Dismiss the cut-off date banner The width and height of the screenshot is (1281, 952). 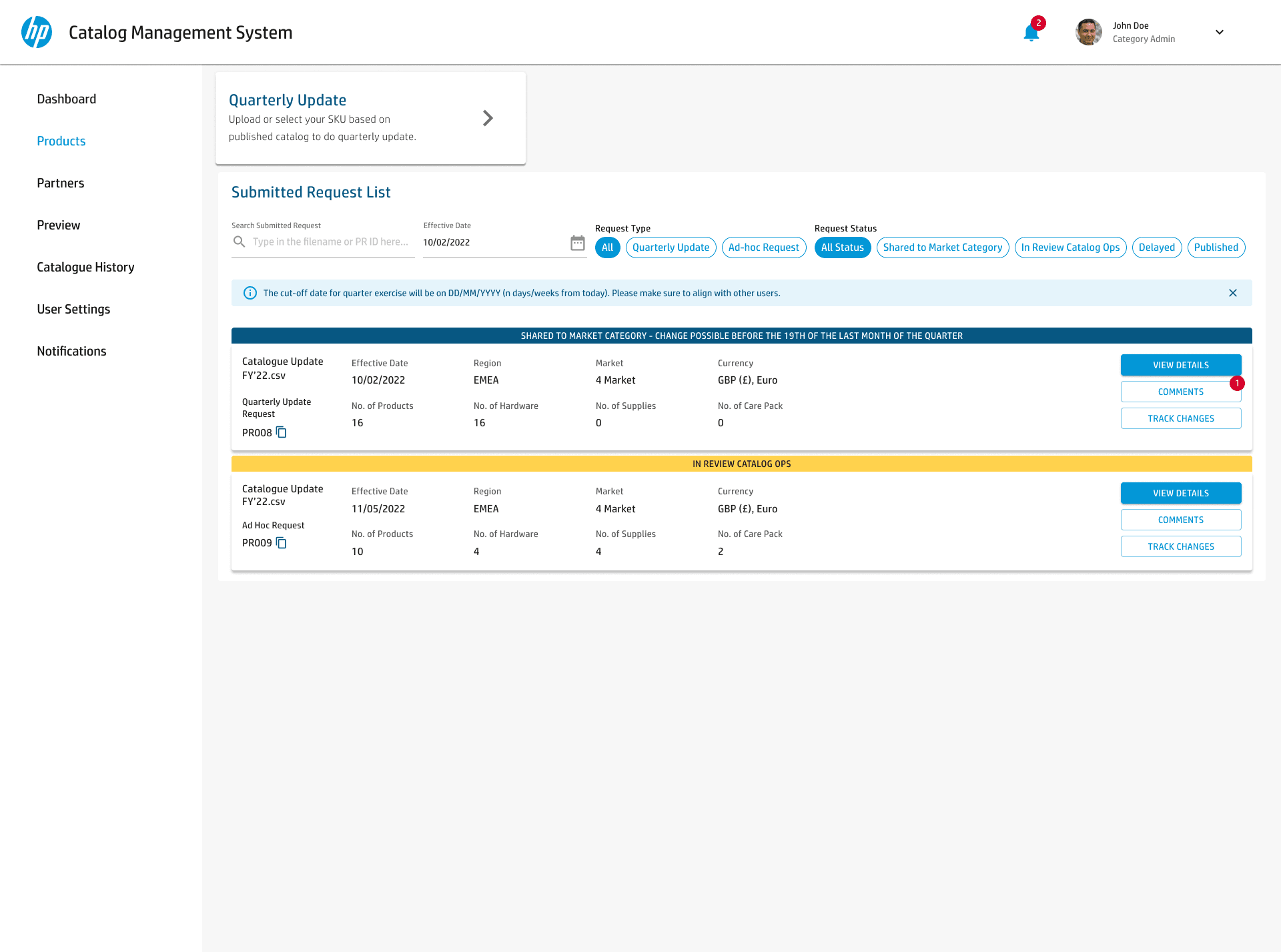(1233, 293)
